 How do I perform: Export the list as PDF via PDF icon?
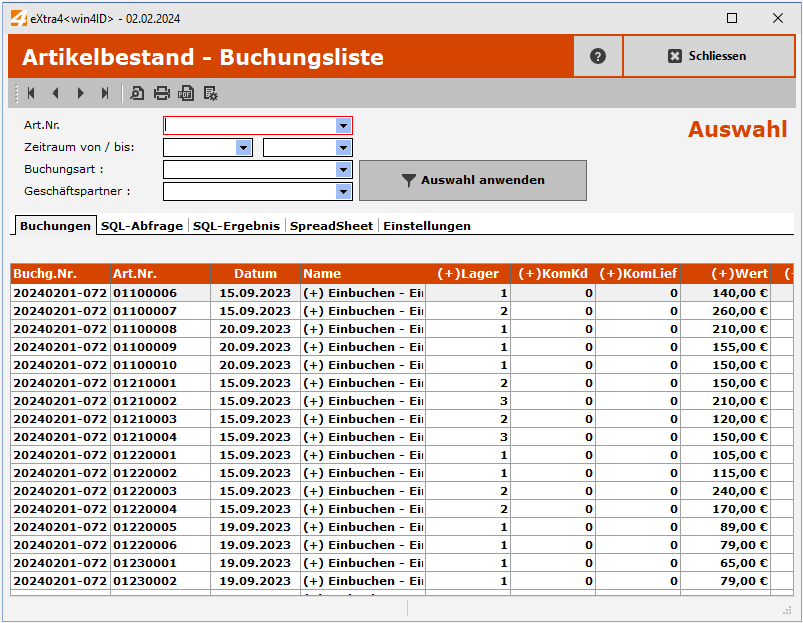tap(185, 93)
